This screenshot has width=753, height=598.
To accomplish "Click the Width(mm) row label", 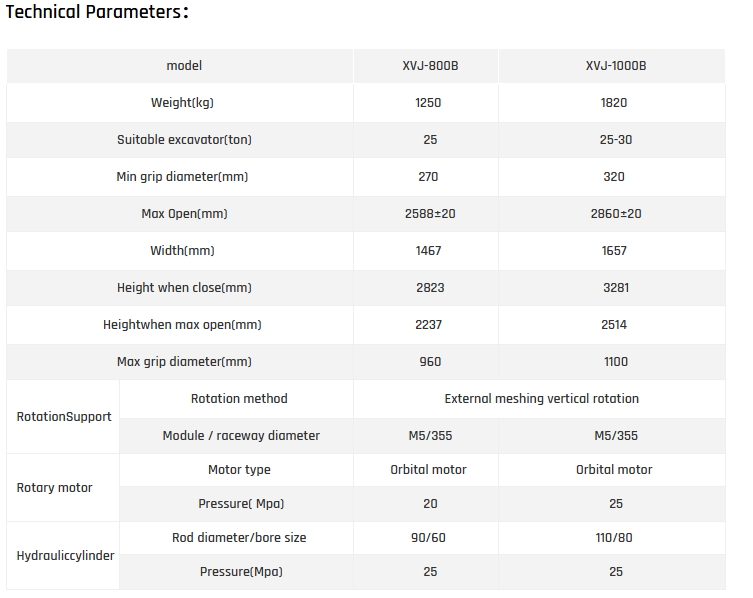I will 182,251.
